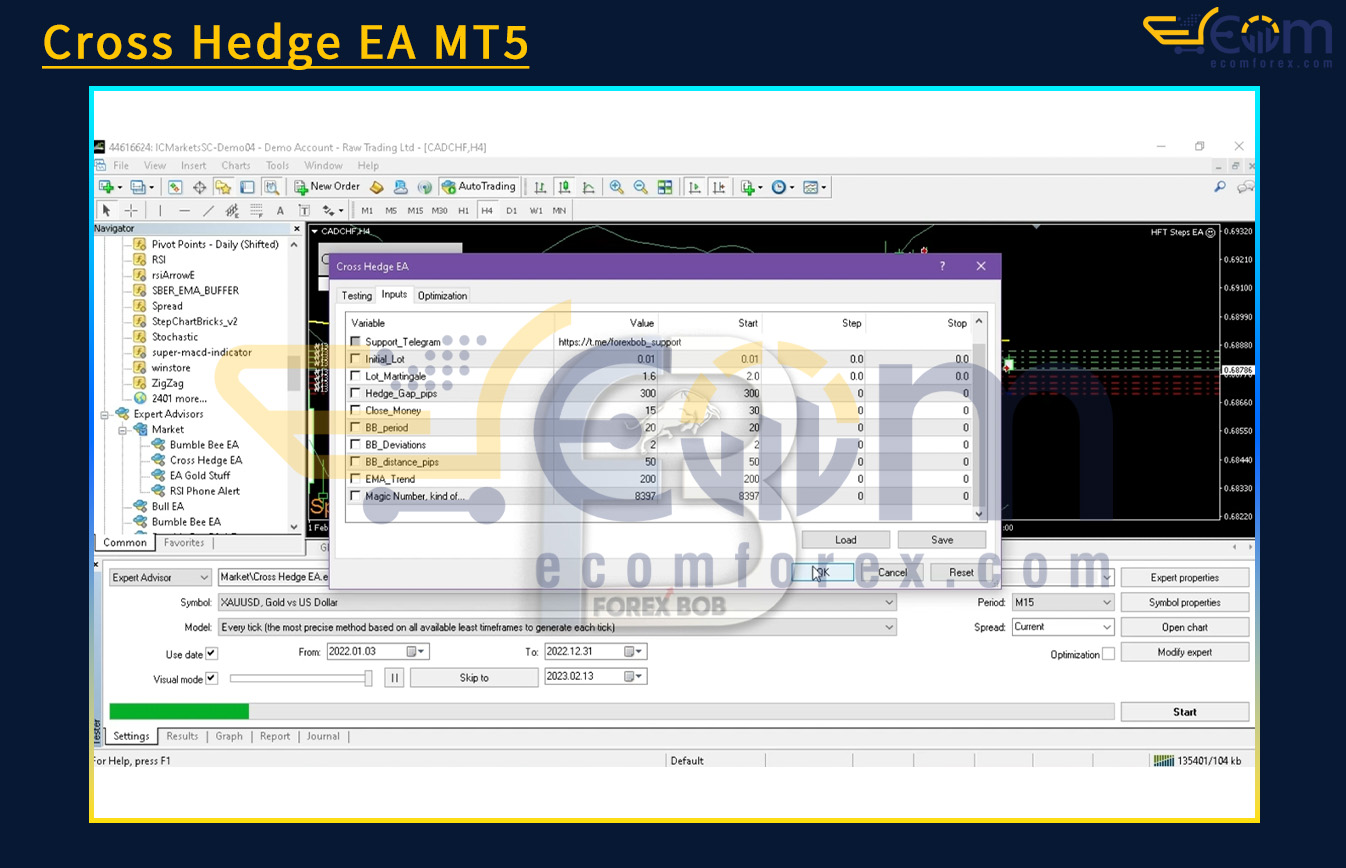Open the From date 2022.01.03 picker
The width and height of the screenshot is (1346, 868).
417,651
